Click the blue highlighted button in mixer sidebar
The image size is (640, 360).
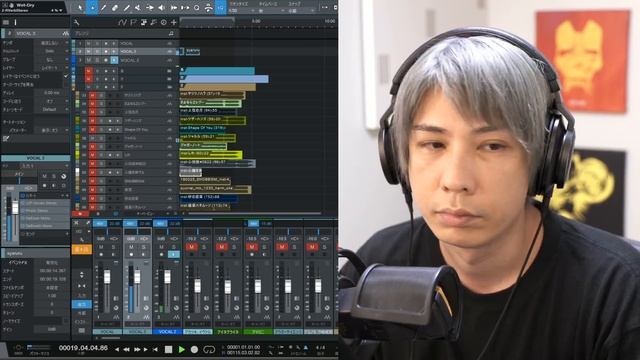coord(82,304)
